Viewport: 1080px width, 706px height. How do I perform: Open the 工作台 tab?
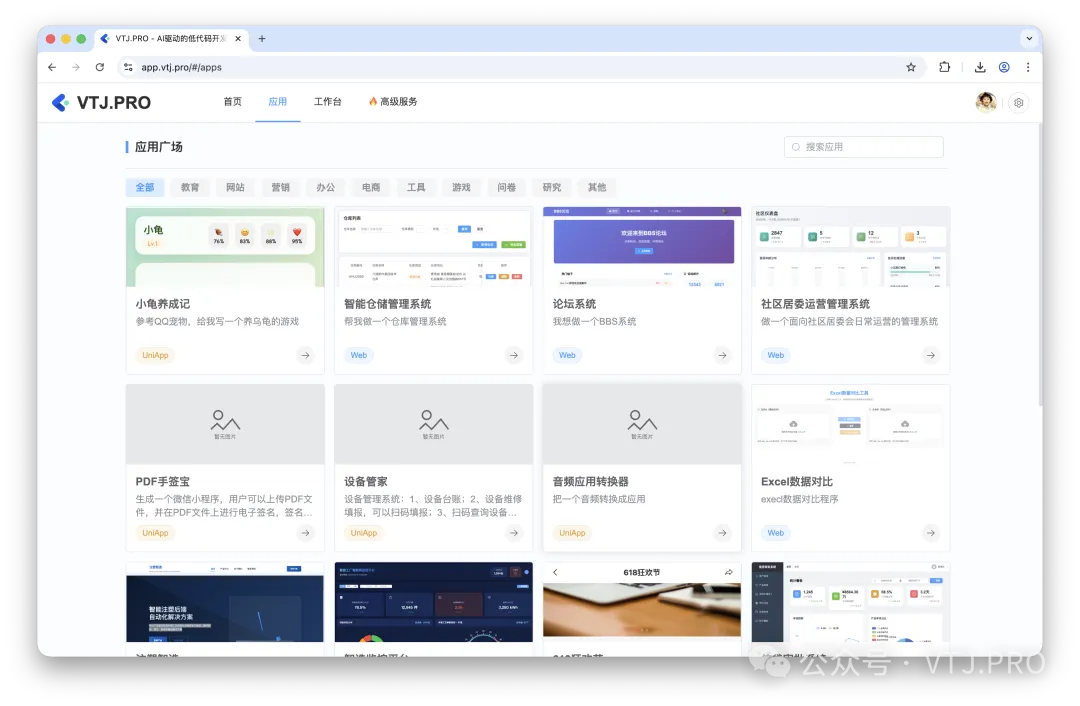coord(328,101)
